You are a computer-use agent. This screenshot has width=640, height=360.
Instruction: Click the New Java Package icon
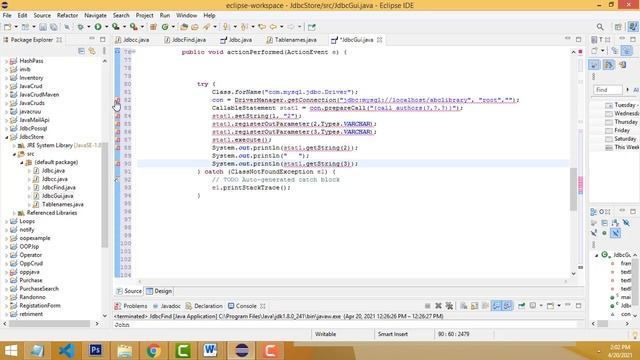tap(153, 27)
